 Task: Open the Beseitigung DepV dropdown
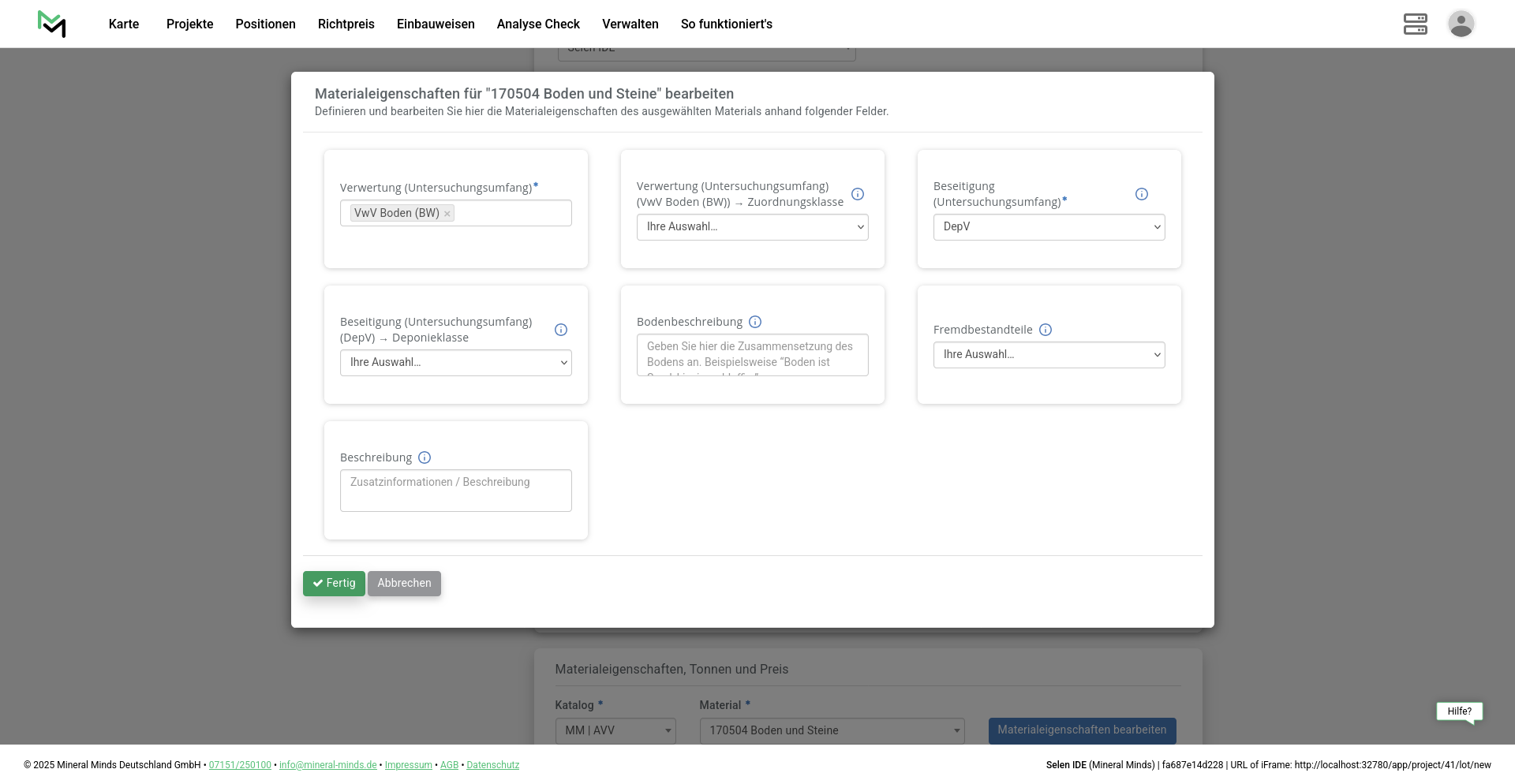(x=1049, y=227)
